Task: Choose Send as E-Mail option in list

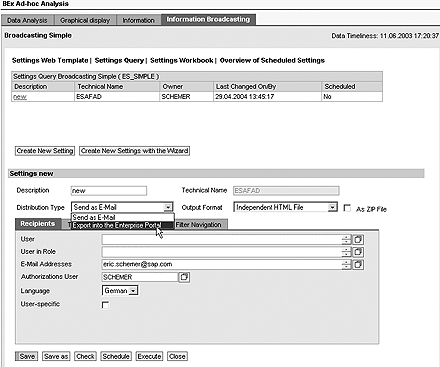Action: (123, 217)
